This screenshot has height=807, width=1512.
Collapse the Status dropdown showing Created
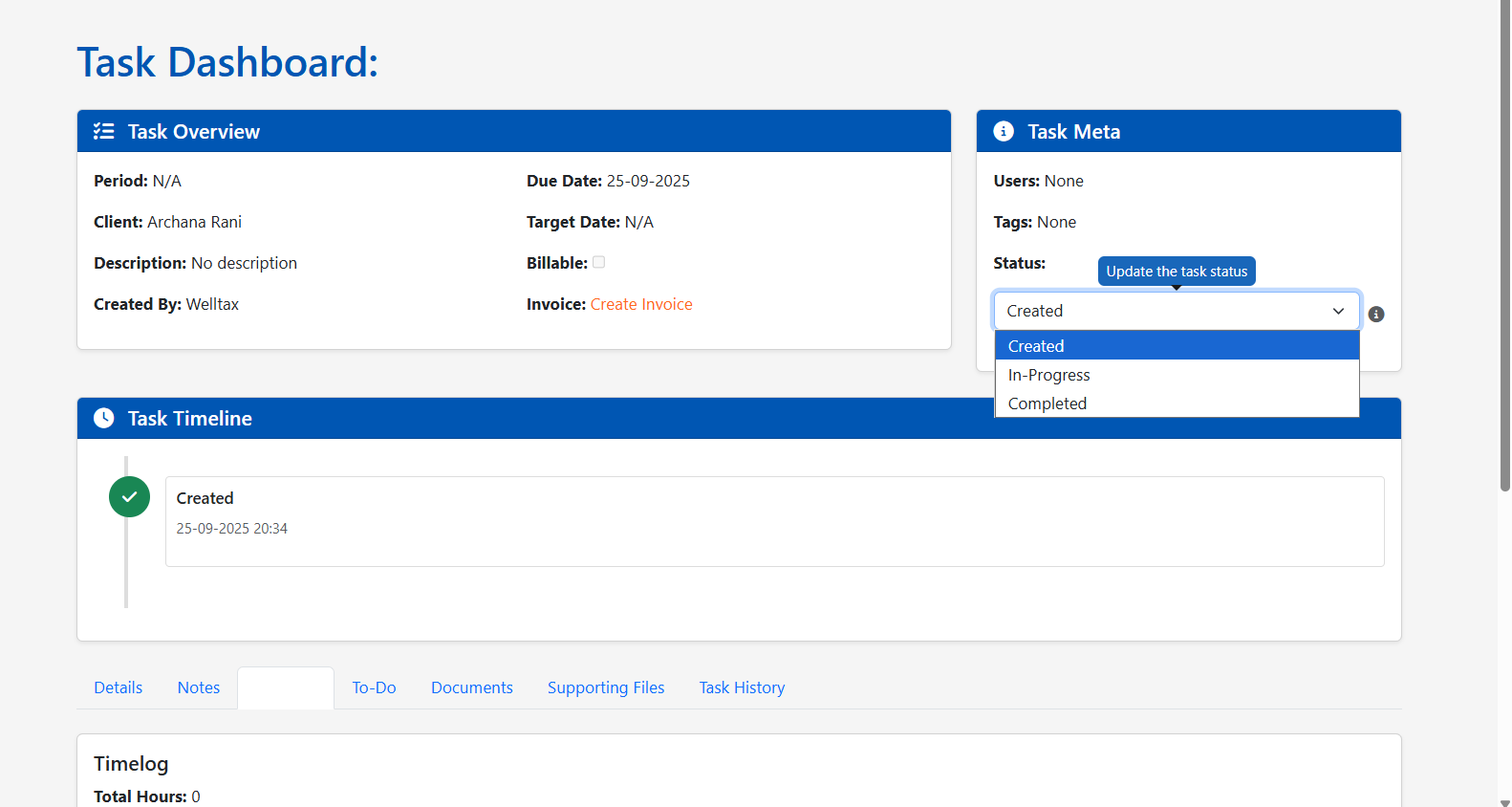point(1176,311)
